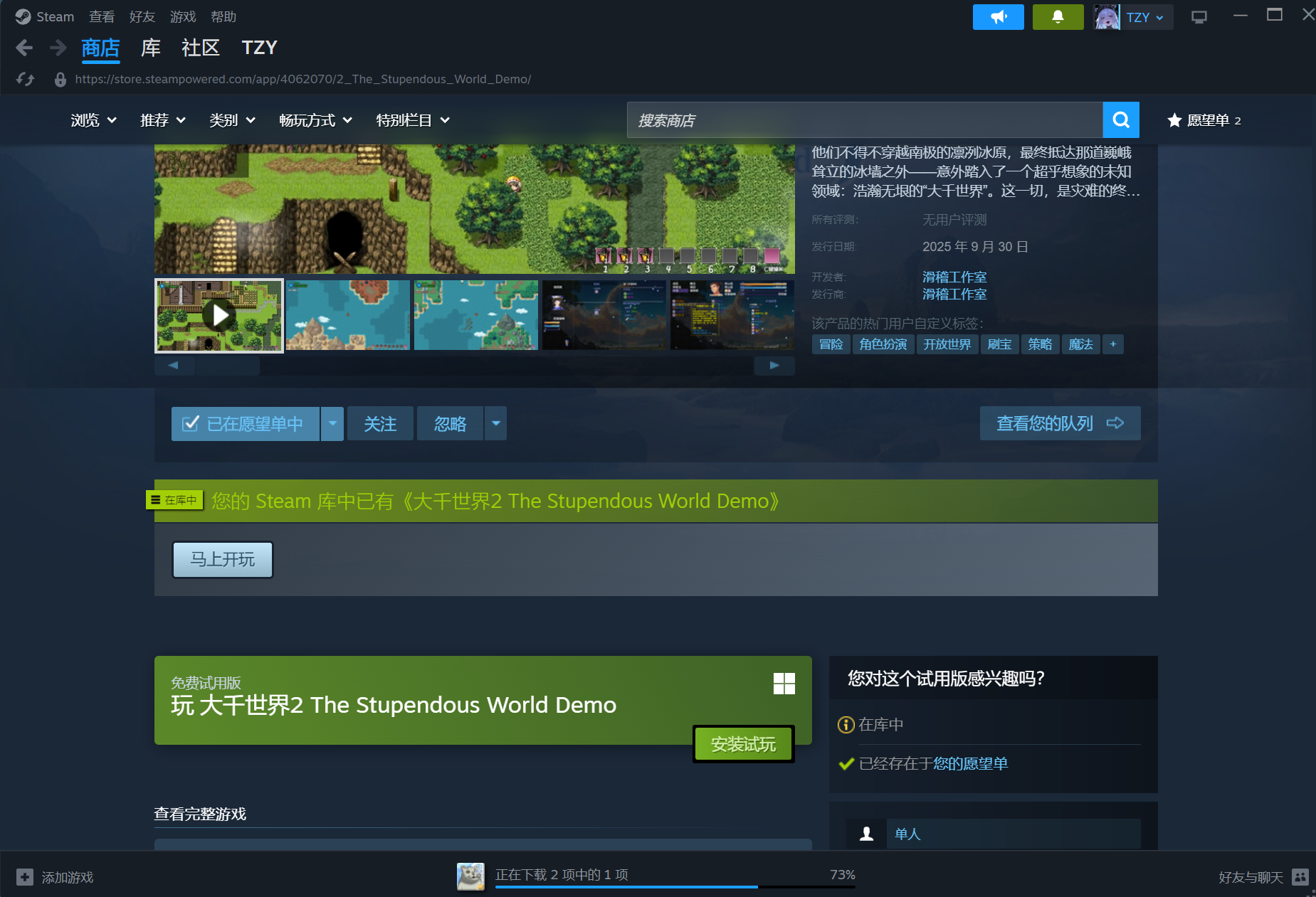The height and width of the screenshot is (897, 1316).
Task: Open the notifications bell
Action: 1058,17
